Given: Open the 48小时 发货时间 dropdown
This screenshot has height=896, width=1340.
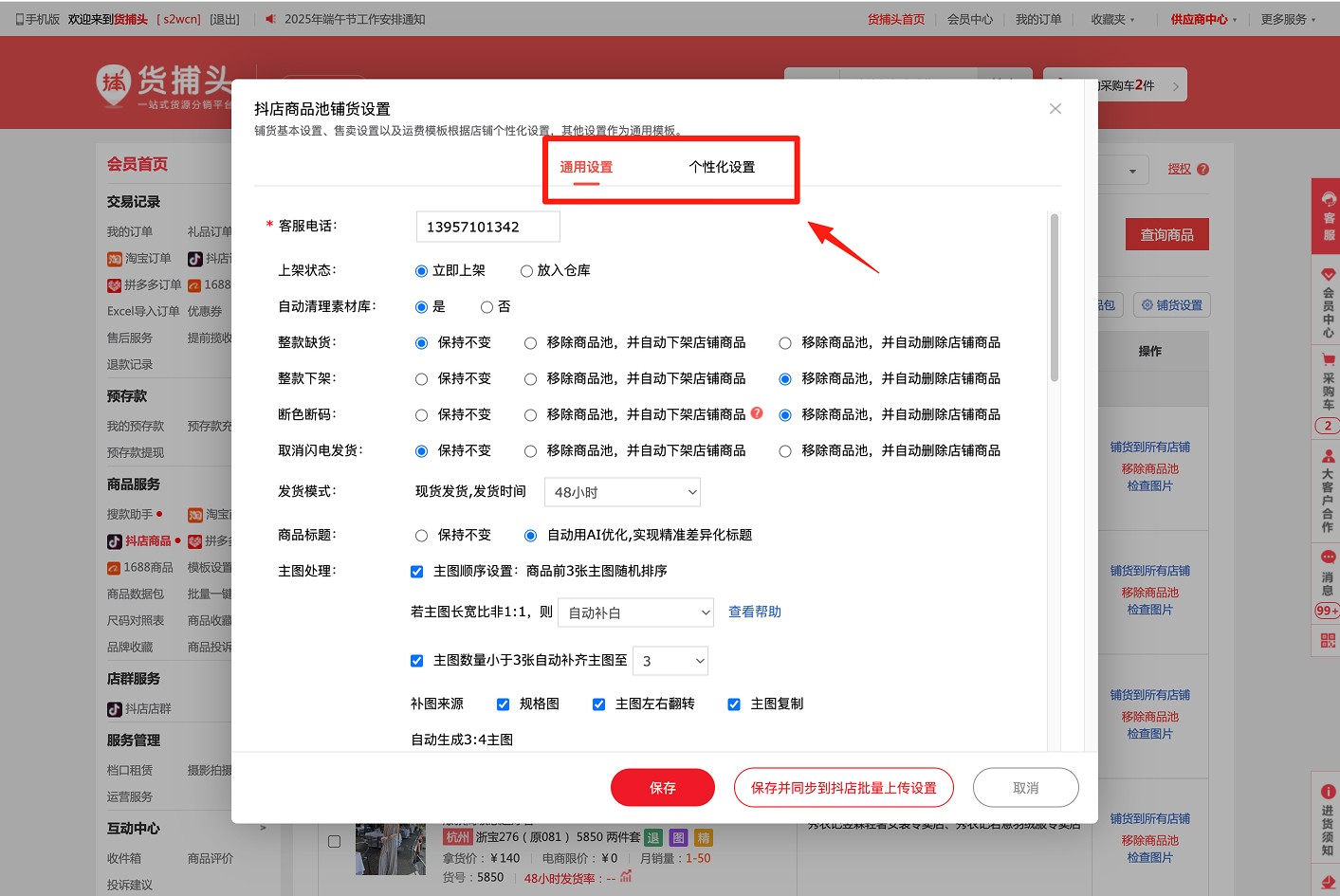Looking at the screenshot, I should pyautogui.click(x=622, y=492).
